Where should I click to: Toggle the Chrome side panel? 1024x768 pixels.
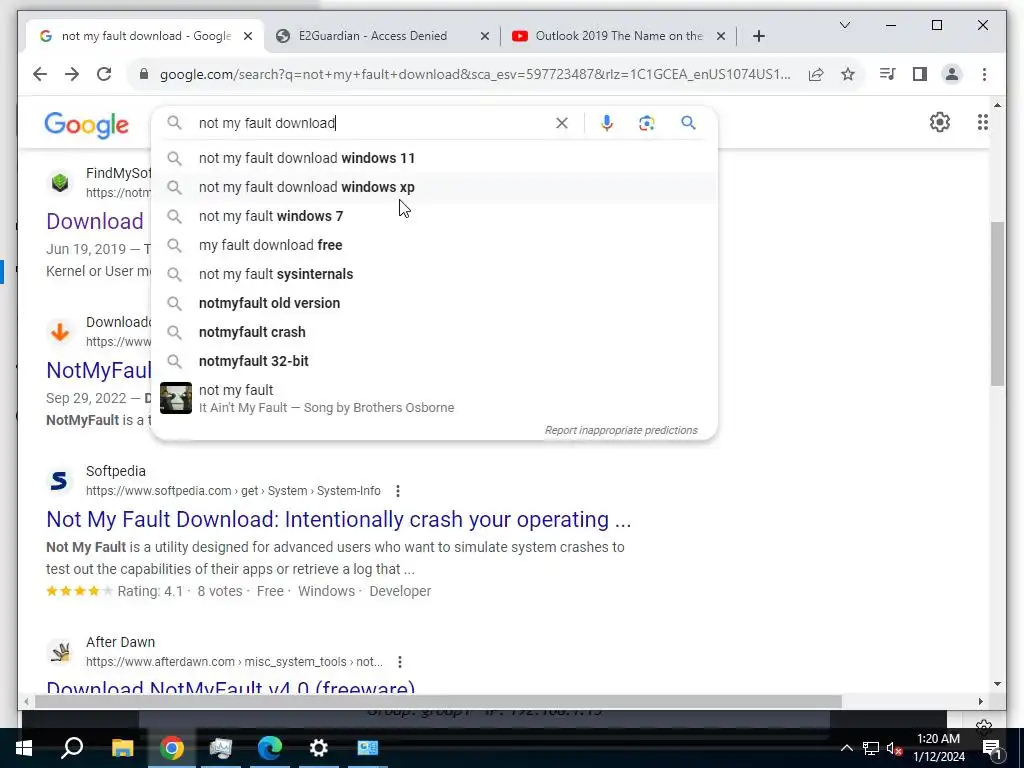click(920, 74)
